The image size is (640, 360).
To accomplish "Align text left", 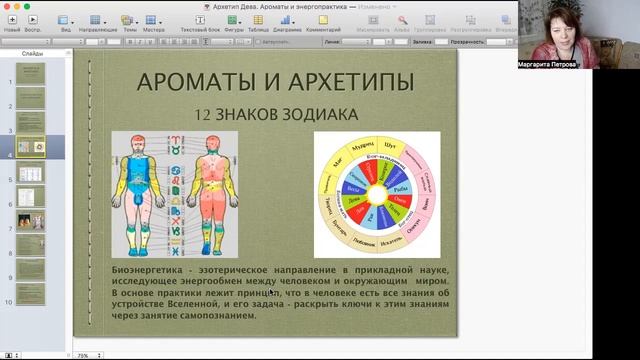I will pyautogui.click(x=163, y=42).
